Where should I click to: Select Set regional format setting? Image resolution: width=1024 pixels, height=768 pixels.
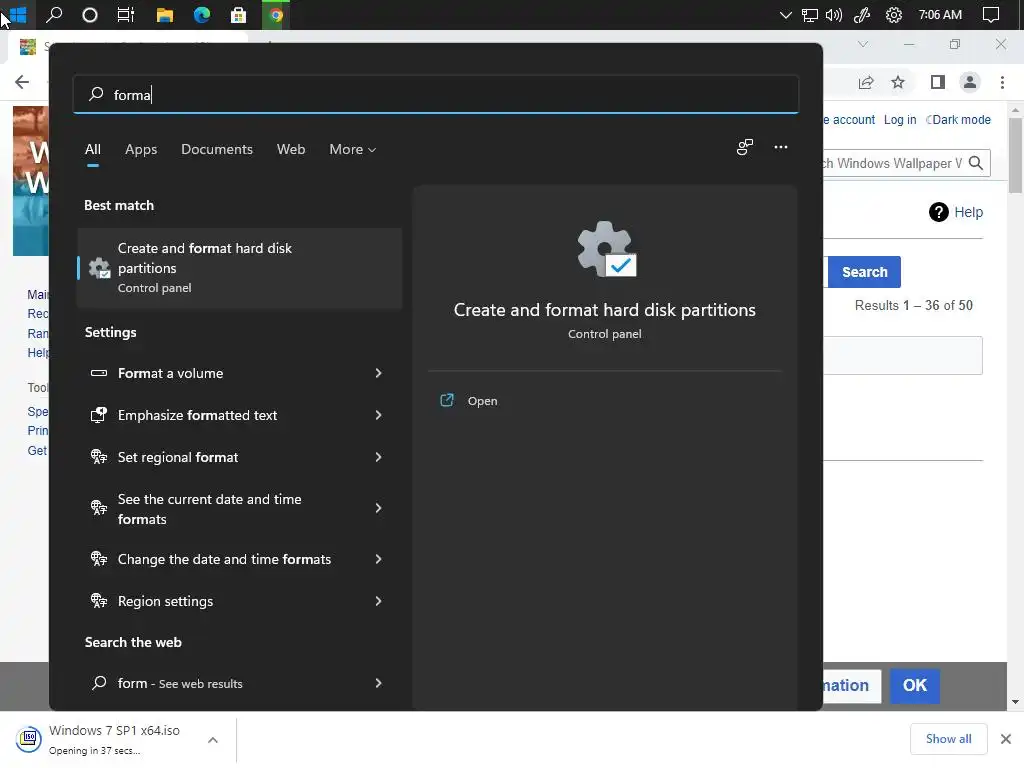(x=178, y=457)
